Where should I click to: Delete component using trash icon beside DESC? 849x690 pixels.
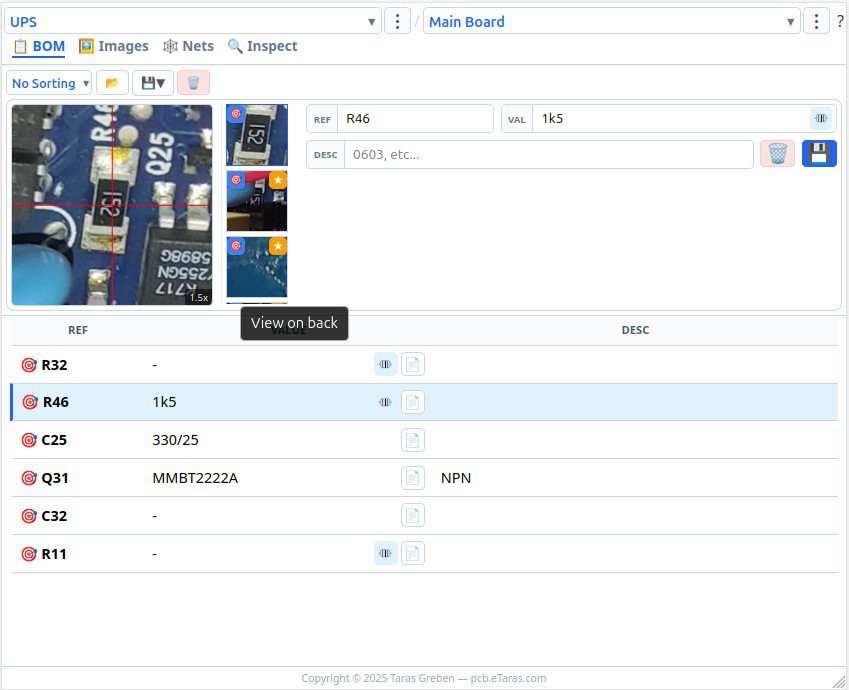tap(777, 154)
